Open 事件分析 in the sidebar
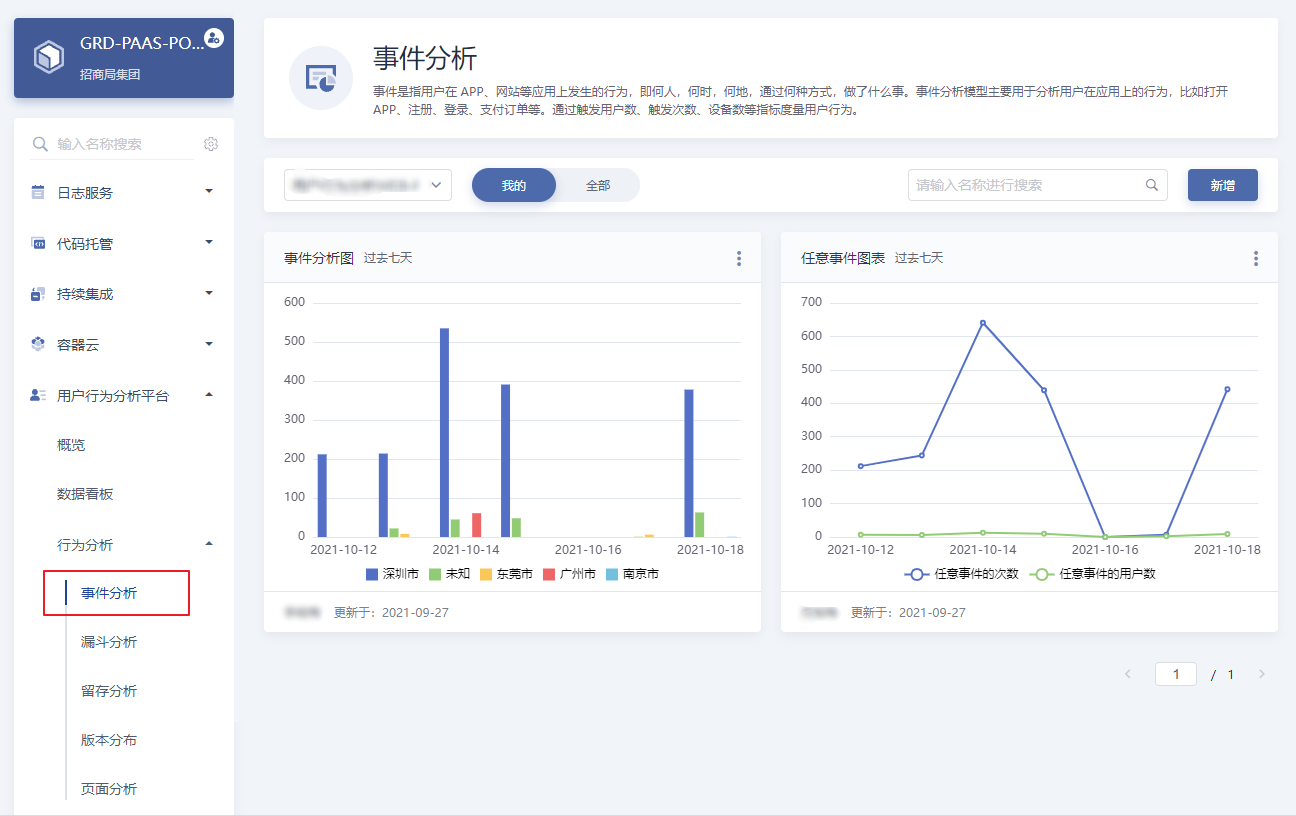 pyautogui.click(x=109, y=593)
